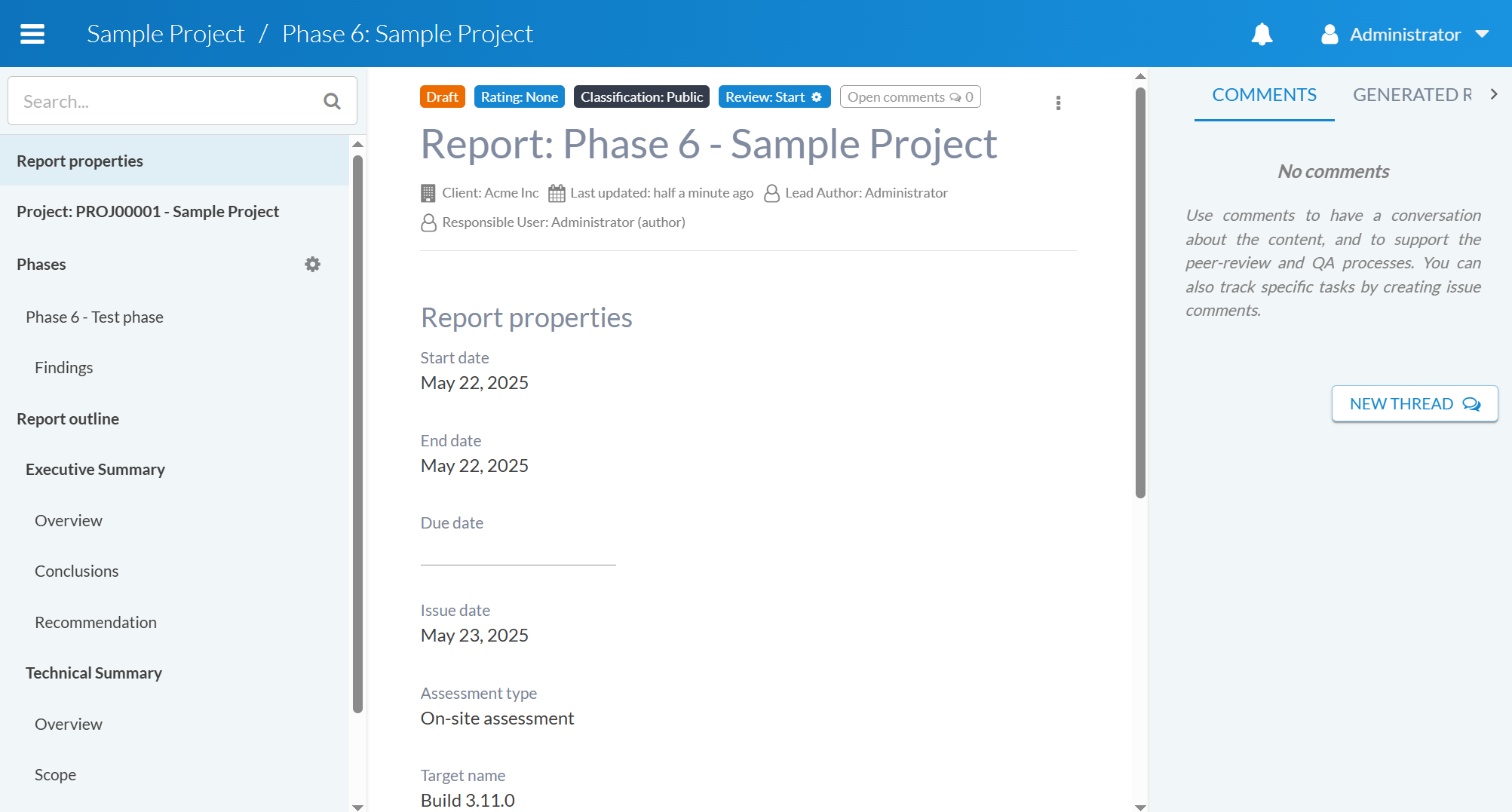This screenshot has height=812, width=1512.
Task: Click into the Due date field
Action: tap(518, 552)
